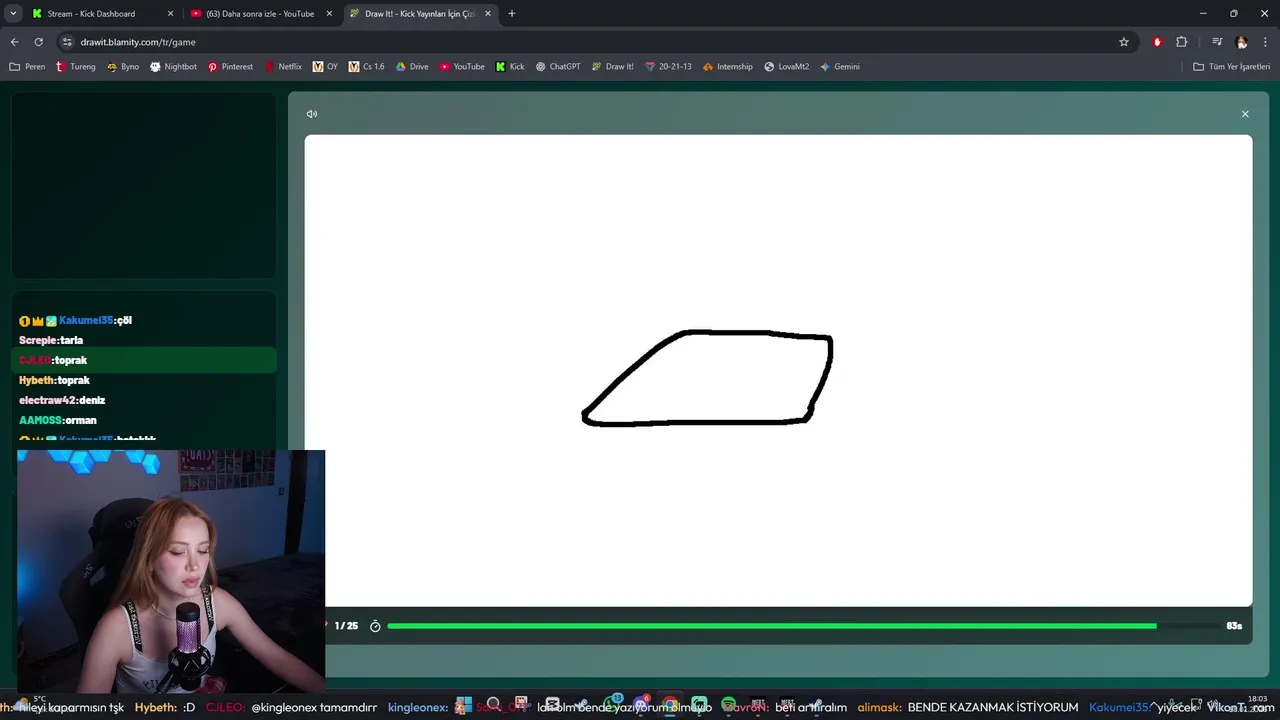Click the 83s remaining time label
This screenshot has height=720, width=1280.
click(1234, 626)
